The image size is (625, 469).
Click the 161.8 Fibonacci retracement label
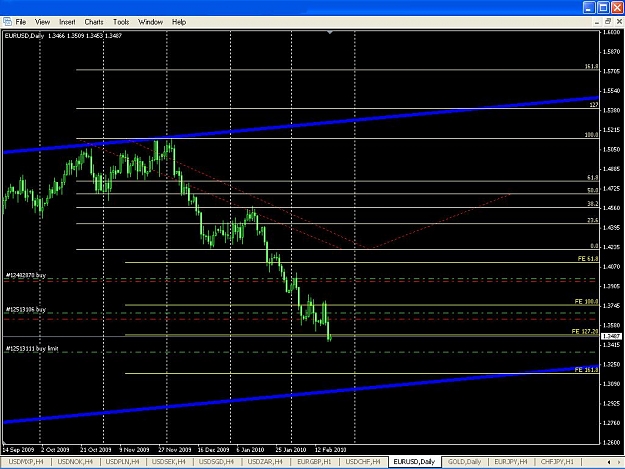click(592, 67)
